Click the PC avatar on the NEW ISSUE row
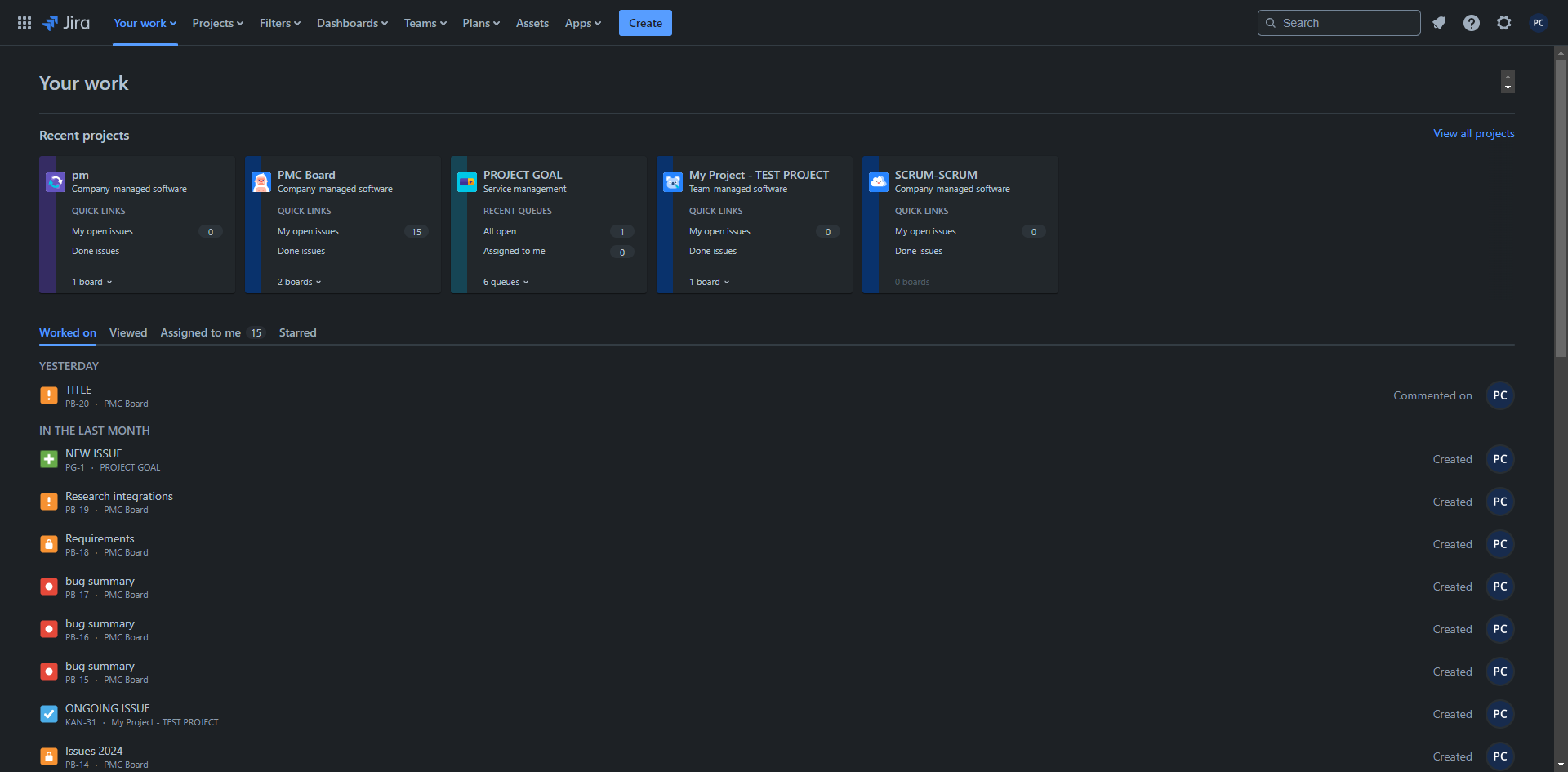 point(1500,459)
